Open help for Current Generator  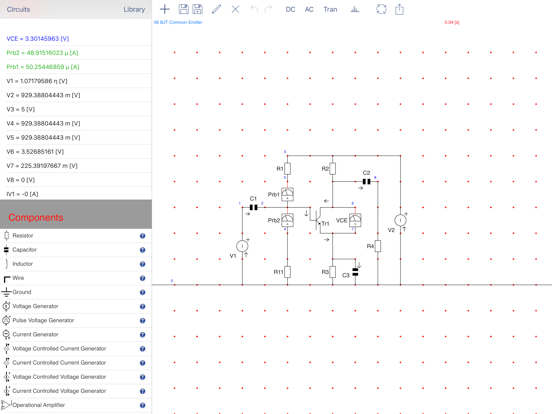[142, 334]
